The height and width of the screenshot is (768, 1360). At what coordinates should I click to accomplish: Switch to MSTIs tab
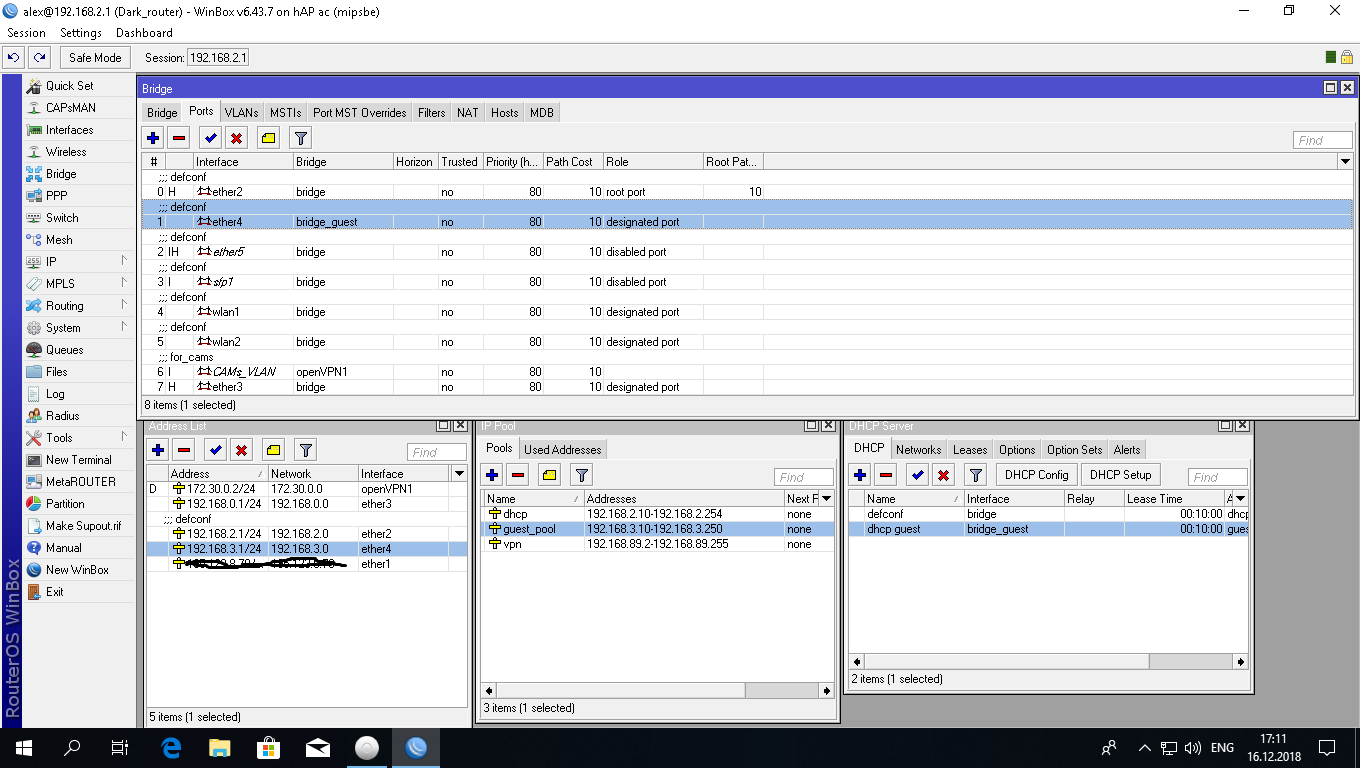[x=285, y=113]
